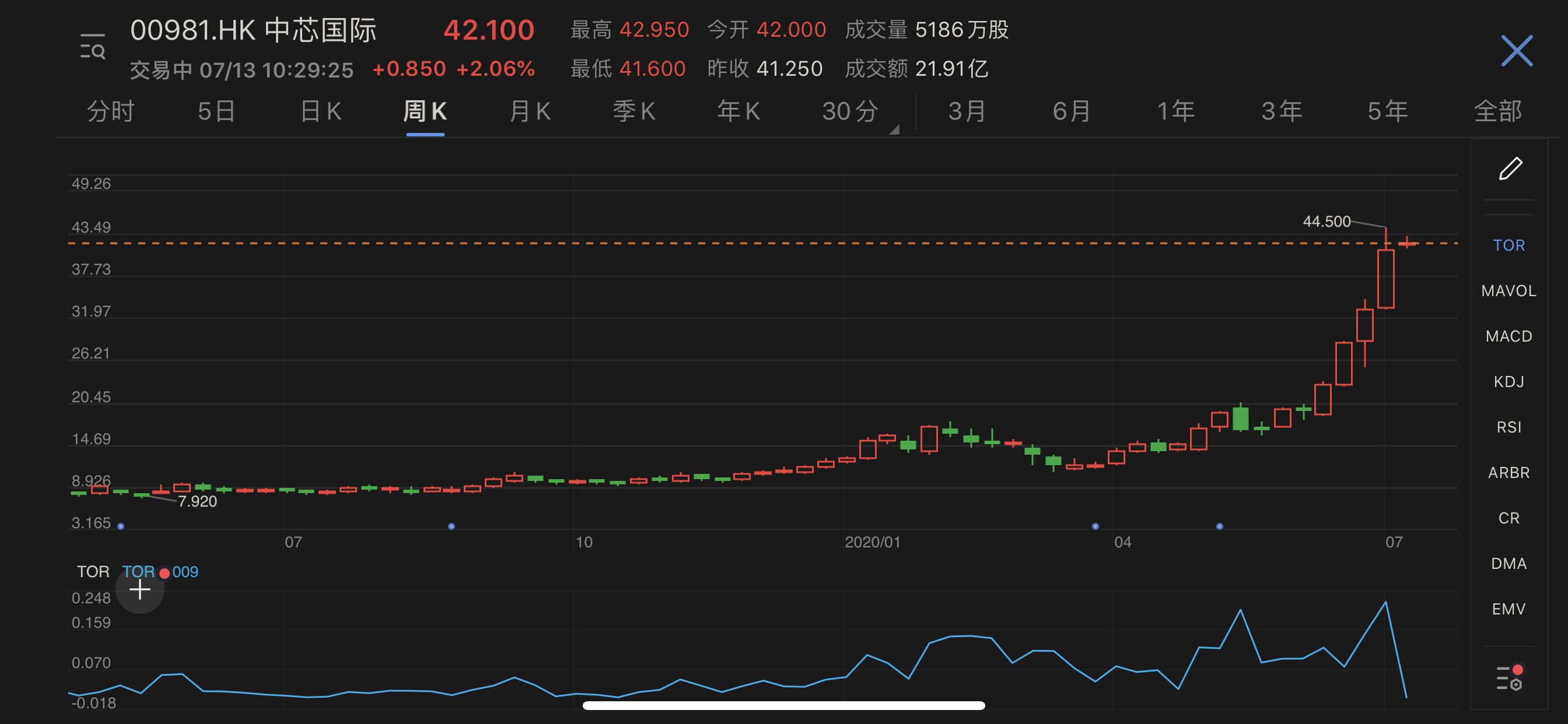
Task: Select the 分时 intraday tab
Action: coord(110,112)
